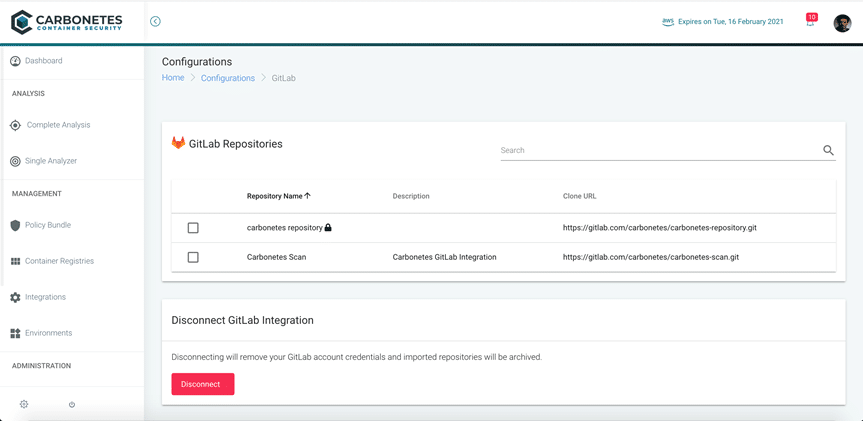Open the notifications bell with badge 10
This screenshot has width=863, height=421.
tap(811, 20)
